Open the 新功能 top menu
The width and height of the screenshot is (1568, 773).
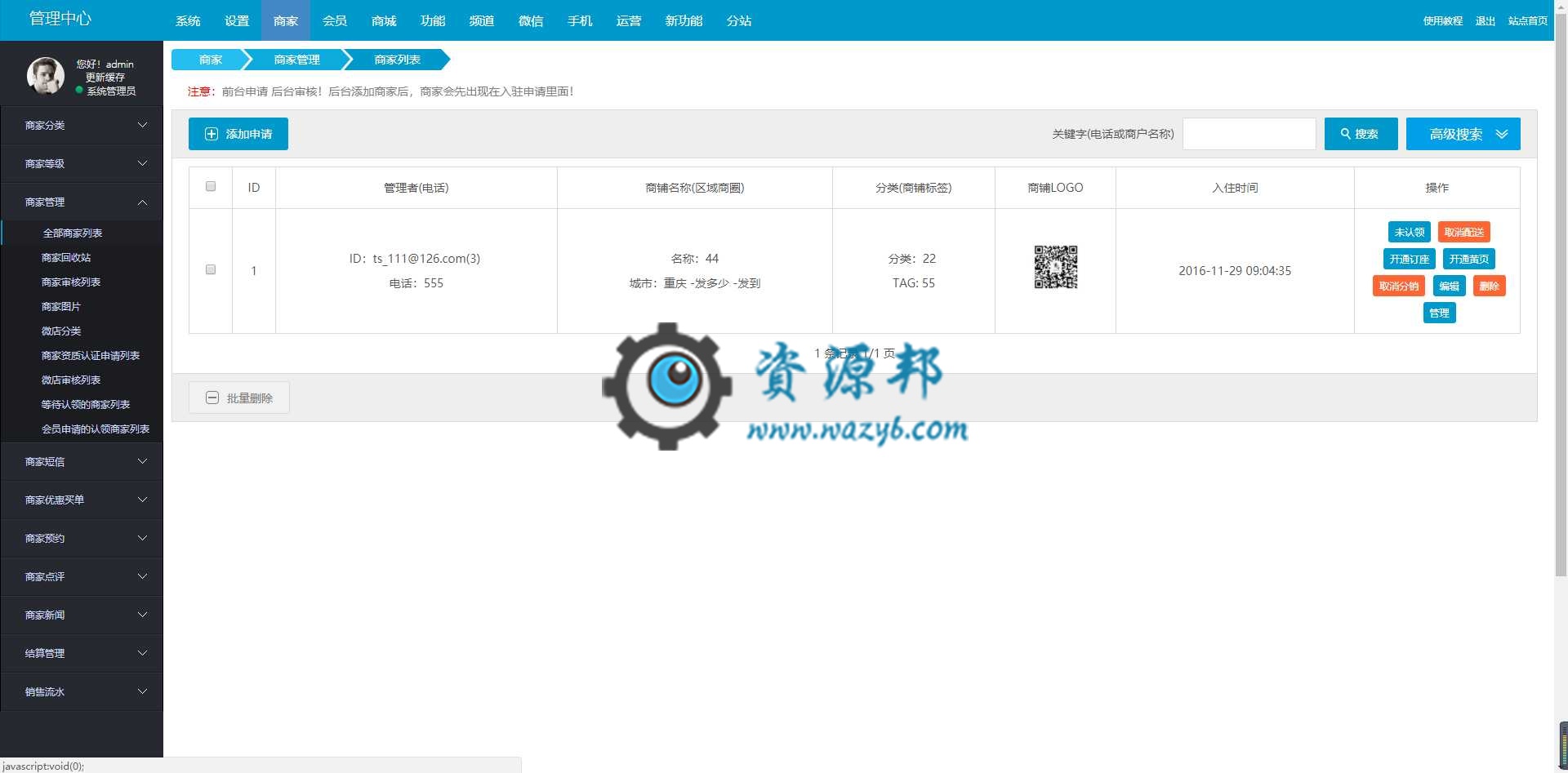point(684,20)
